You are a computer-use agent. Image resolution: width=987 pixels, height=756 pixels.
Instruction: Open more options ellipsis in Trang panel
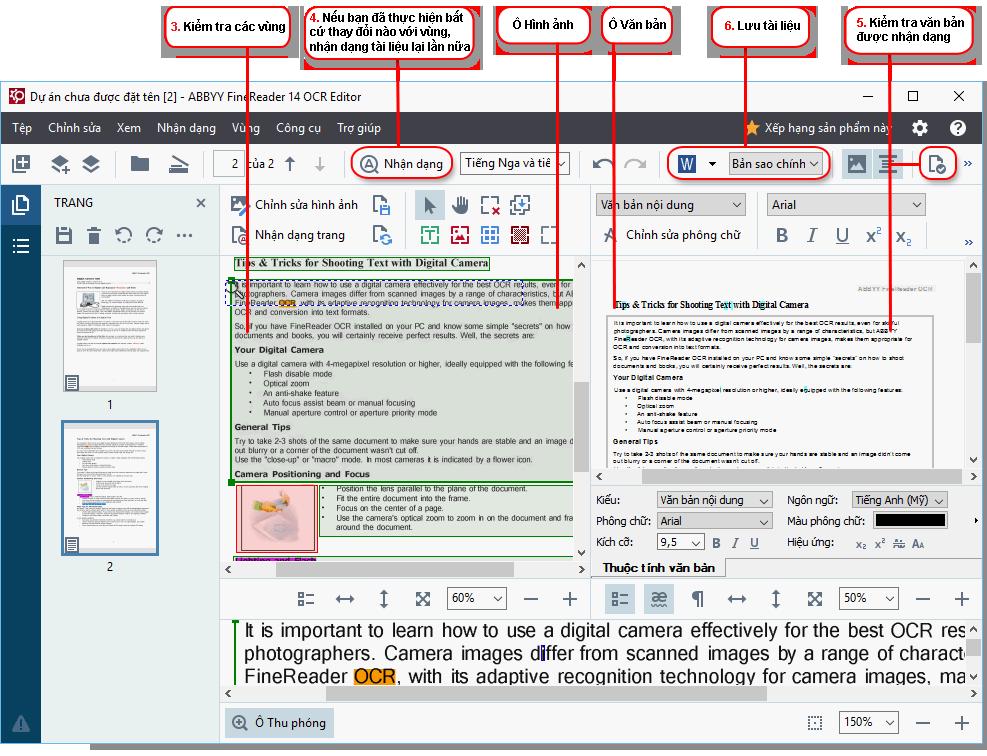pos(184,235)
